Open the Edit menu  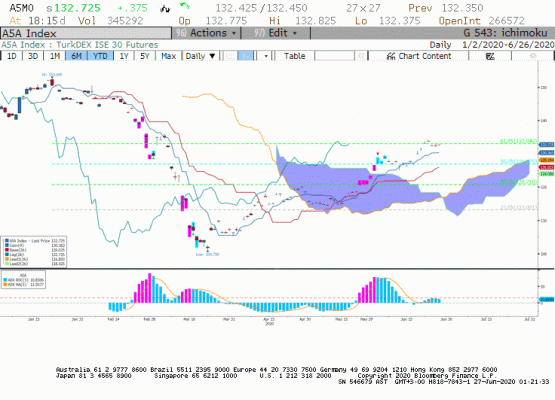(276, 33)
